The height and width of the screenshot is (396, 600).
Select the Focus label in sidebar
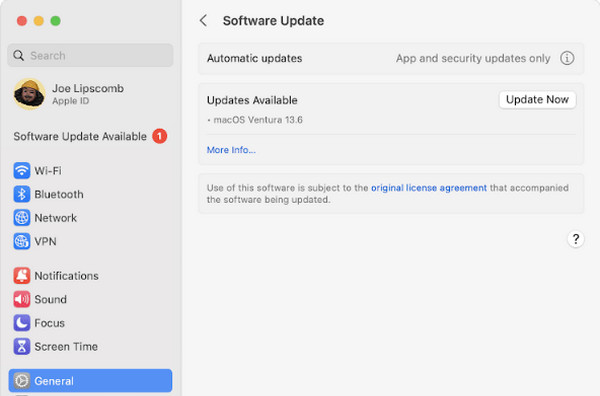point(49,323)
